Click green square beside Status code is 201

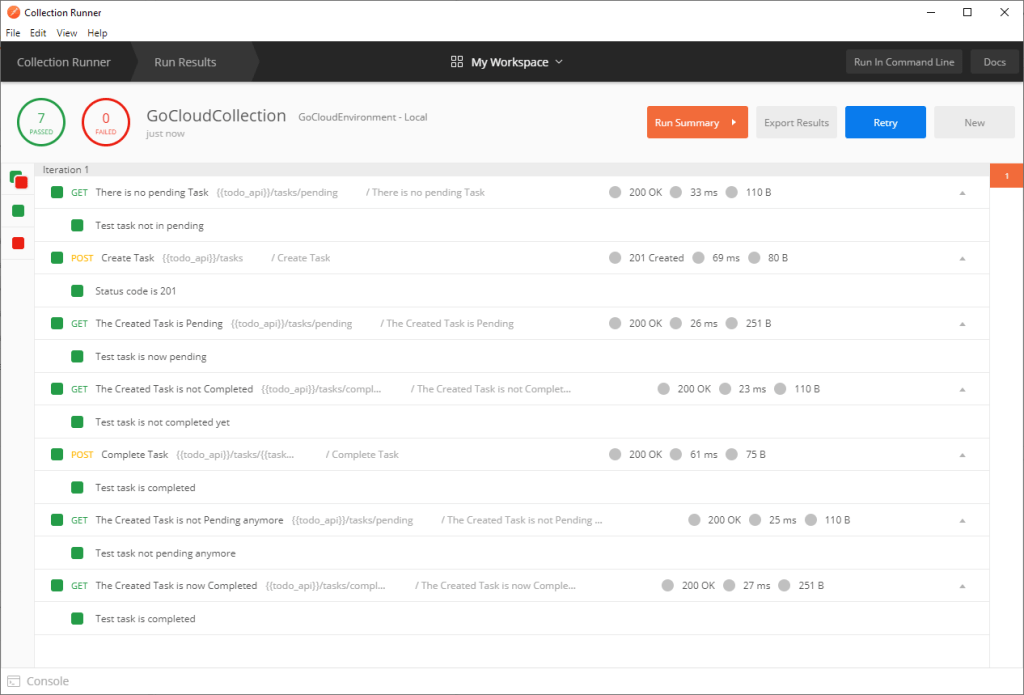[x=77, y=291]
